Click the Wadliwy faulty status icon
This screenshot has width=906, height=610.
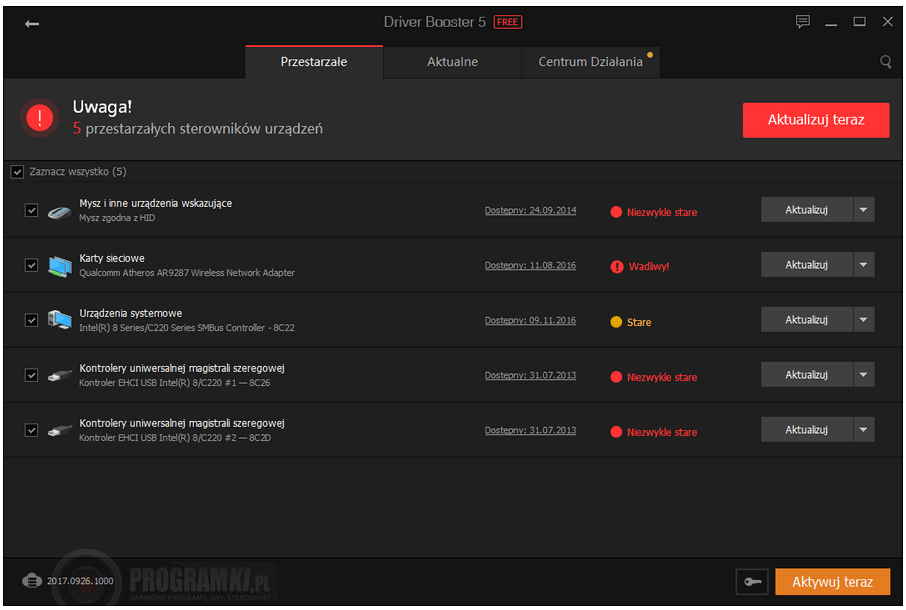pos(617,266)
